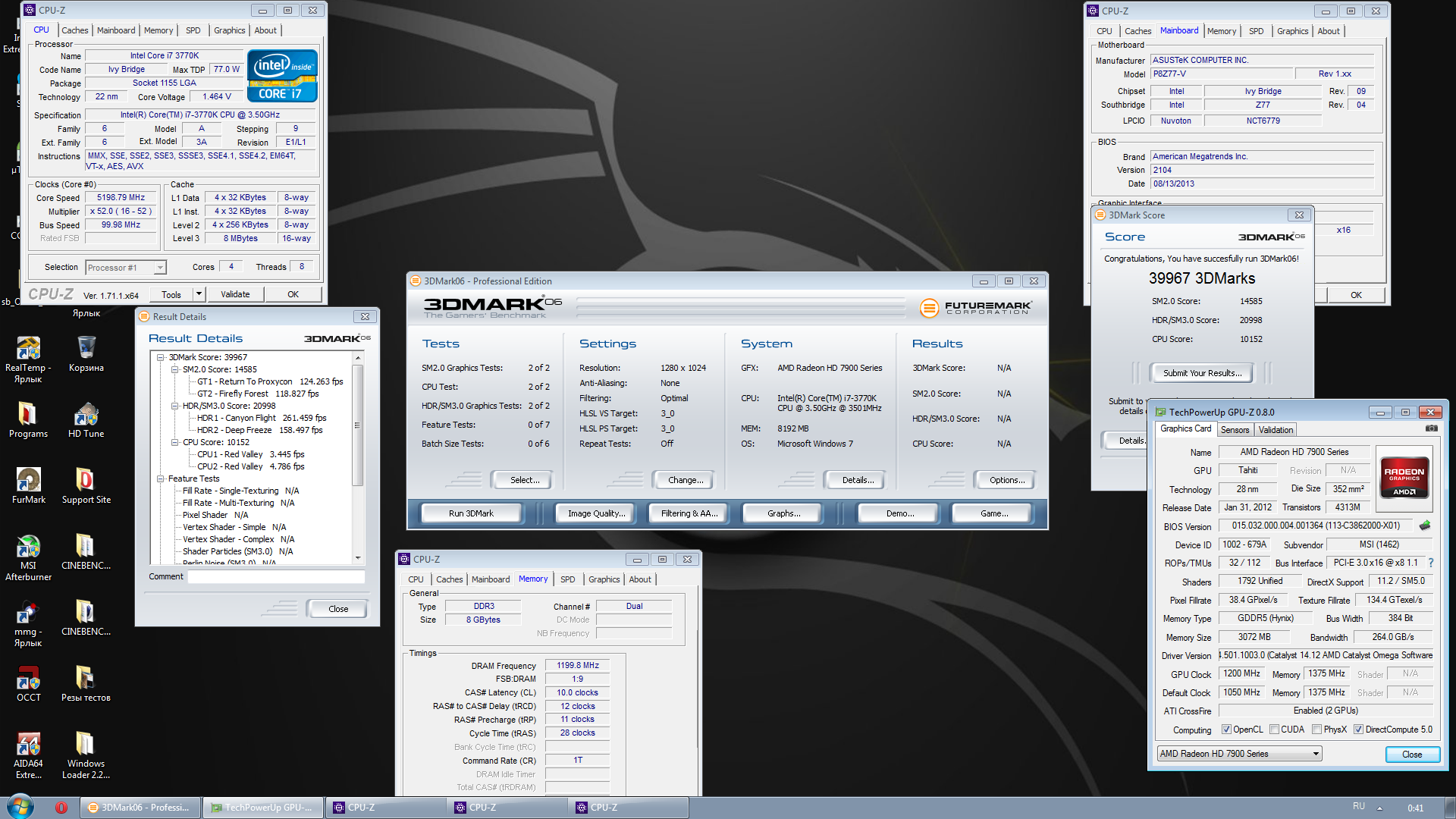Click the GPU-Z screenshot camera icon
This screenshot has height=819, width=1456.
click(1431, 428)
